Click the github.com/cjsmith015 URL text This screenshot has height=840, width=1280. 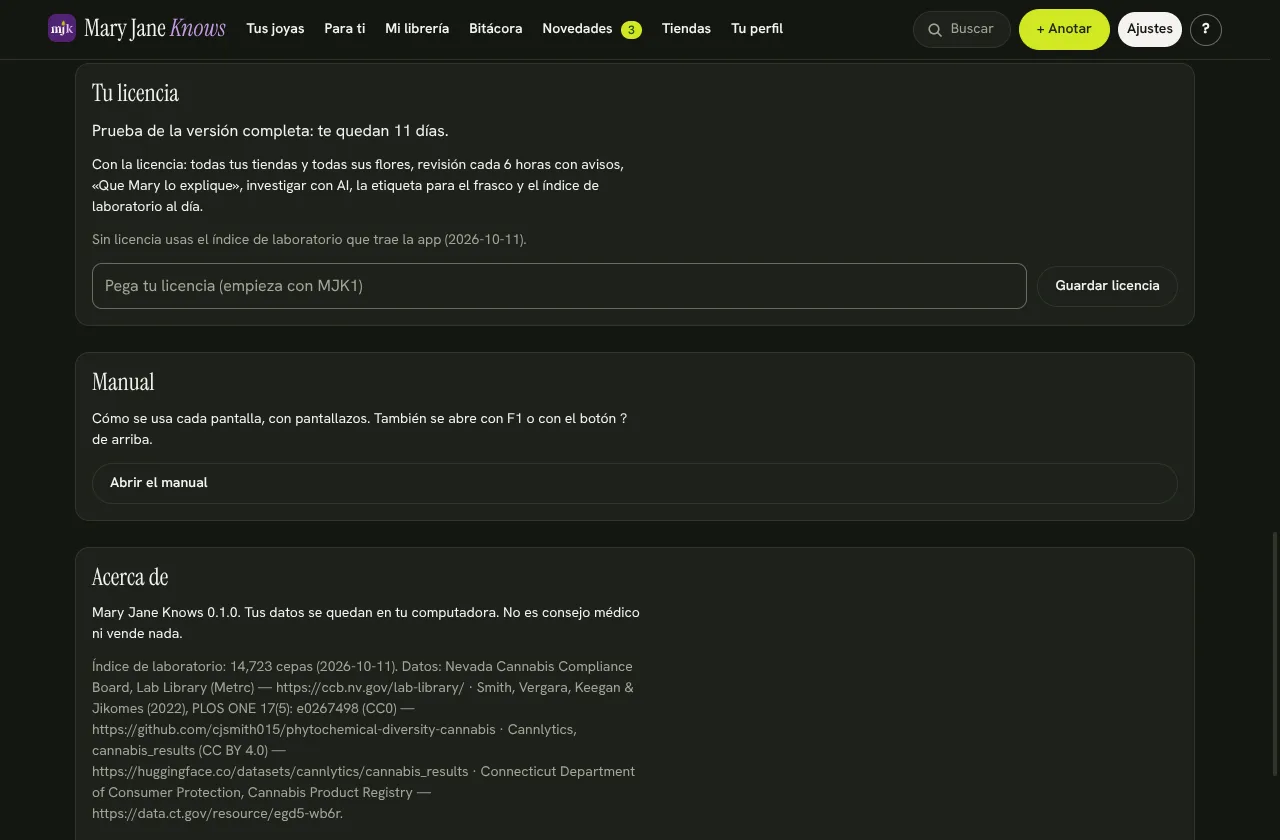pyautogui.click(x=294, y=730)
